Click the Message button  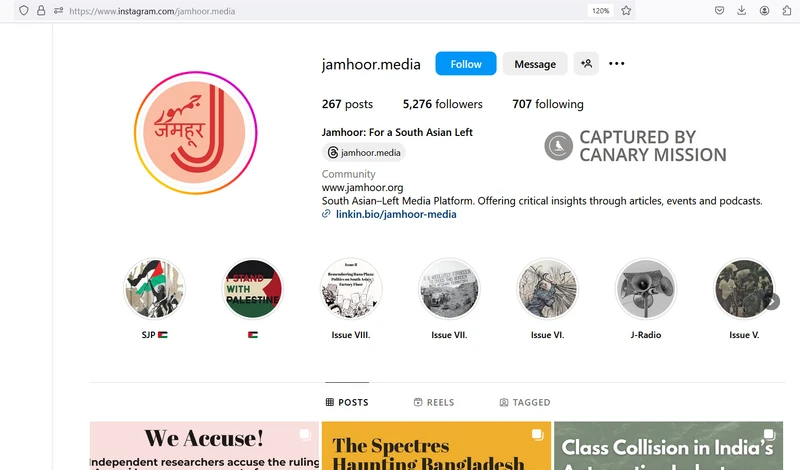535,64
